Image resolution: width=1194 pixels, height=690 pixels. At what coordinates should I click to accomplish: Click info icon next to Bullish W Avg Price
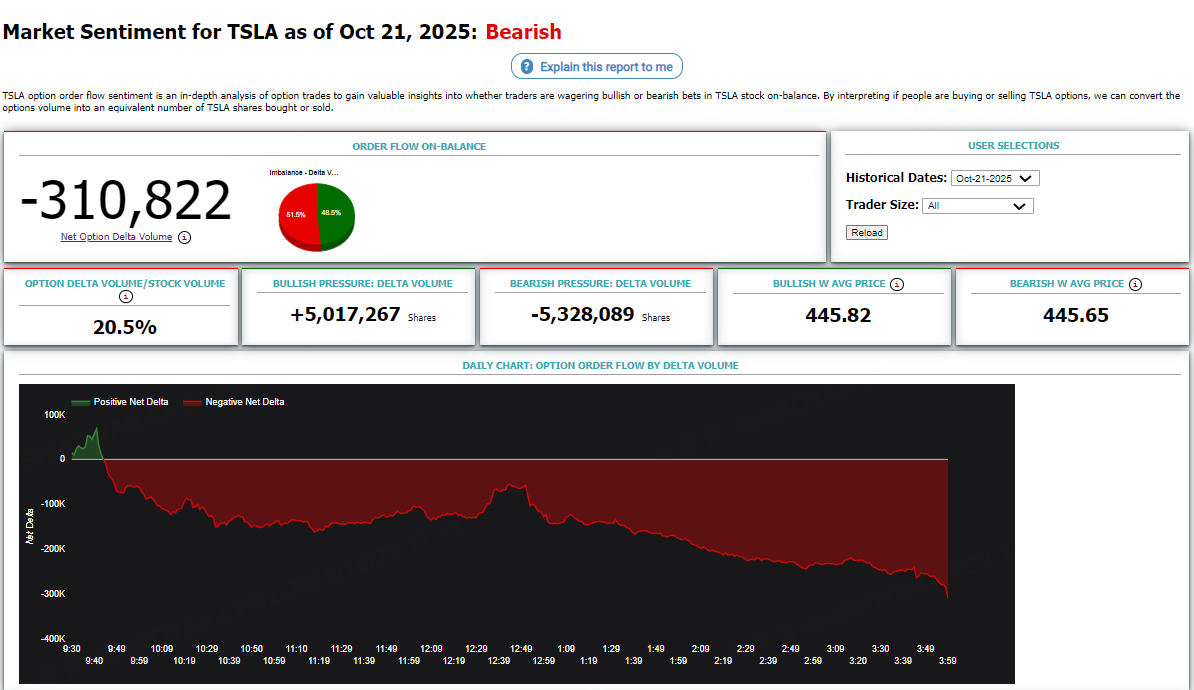897,284
